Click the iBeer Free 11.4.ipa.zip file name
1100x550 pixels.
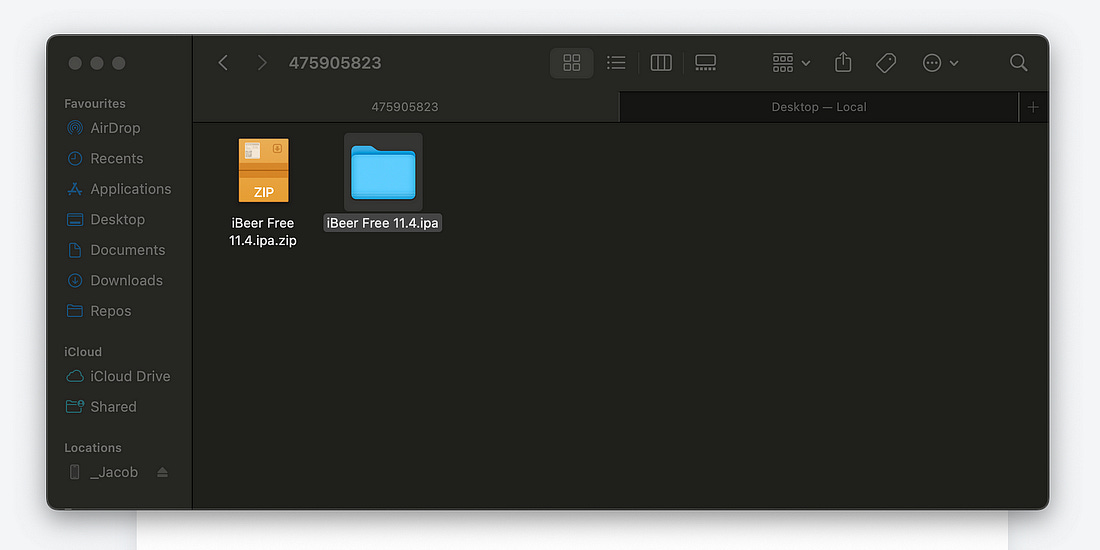point(263,232)
